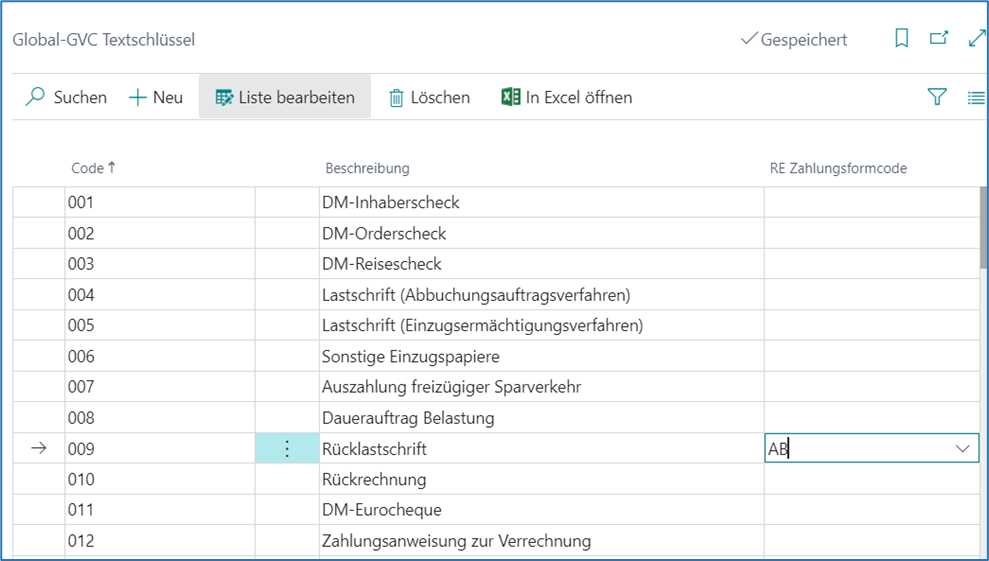Open page in new window icon
Screen dimensions: 989x561
[938, 39]
